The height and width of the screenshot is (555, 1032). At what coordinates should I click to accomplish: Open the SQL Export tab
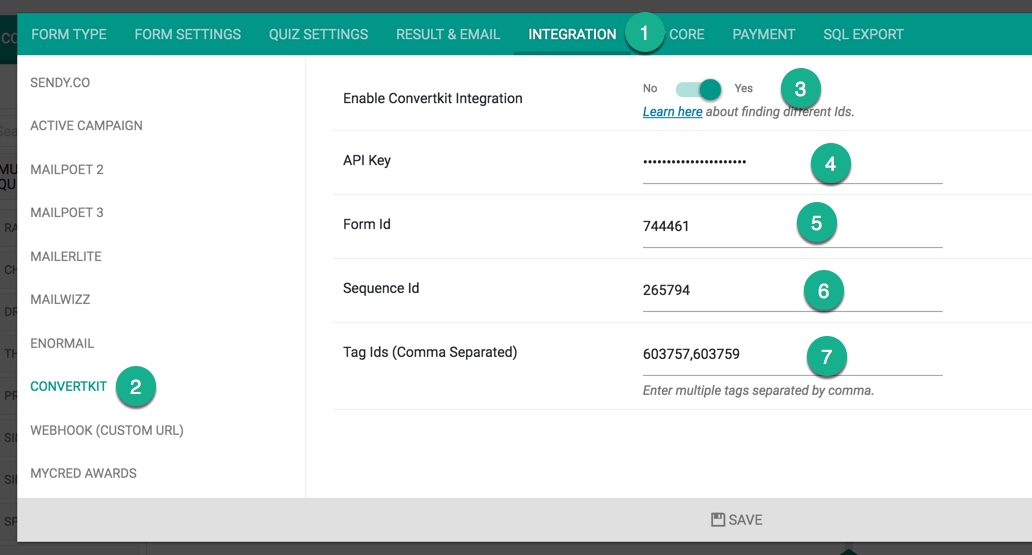tap(863, 34)
